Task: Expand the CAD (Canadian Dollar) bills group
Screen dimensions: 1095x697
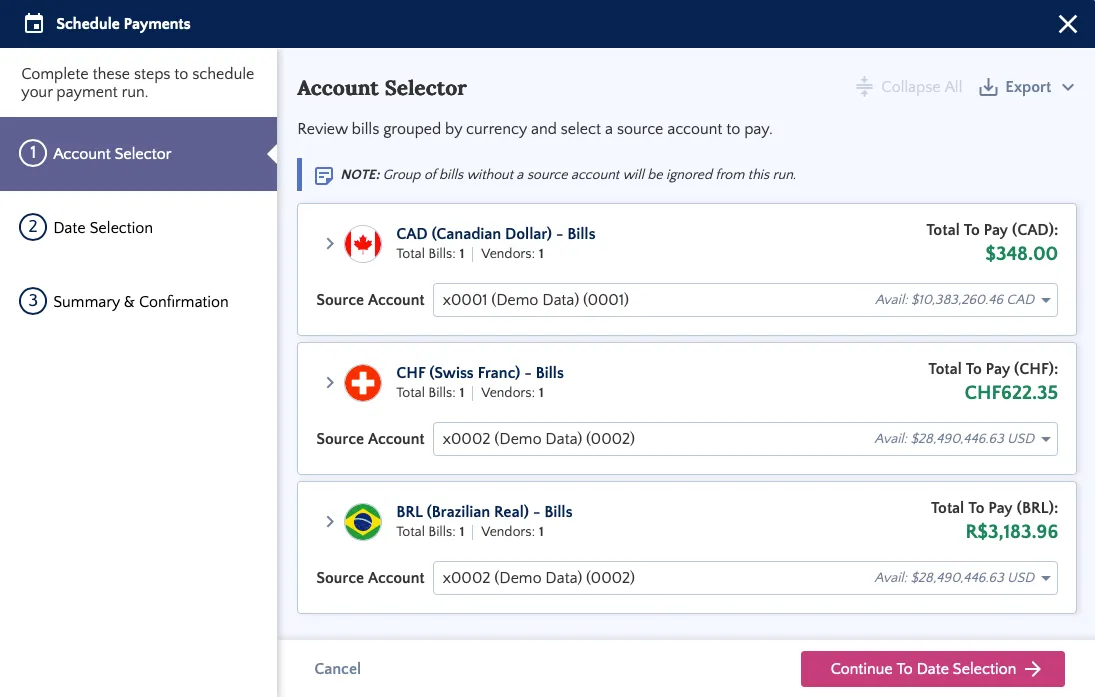Action: click(330, 244)
